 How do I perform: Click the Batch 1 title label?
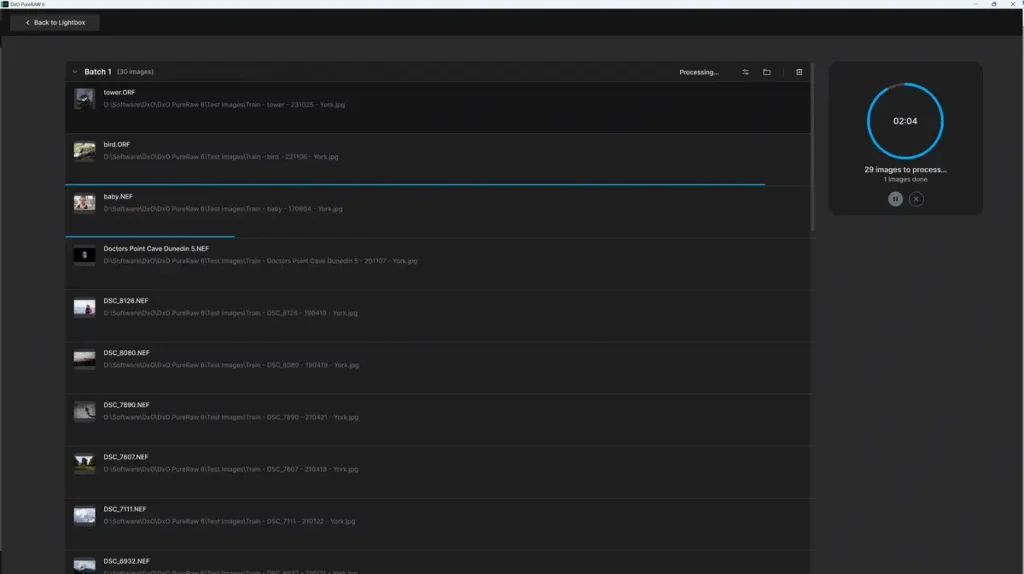97,72
